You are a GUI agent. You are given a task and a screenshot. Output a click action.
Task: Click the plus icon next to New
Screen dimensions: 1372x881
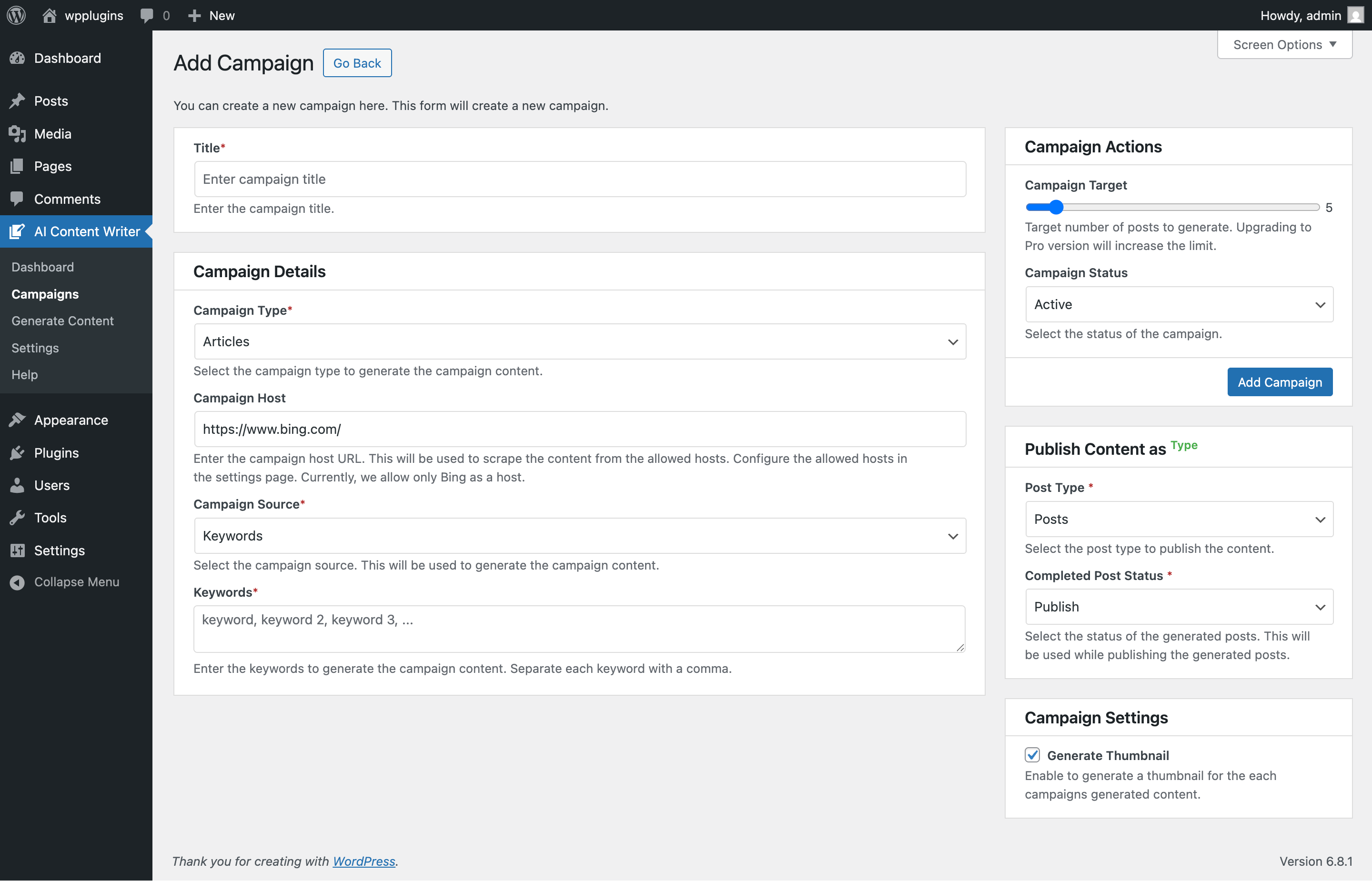(x=194, y=15)
